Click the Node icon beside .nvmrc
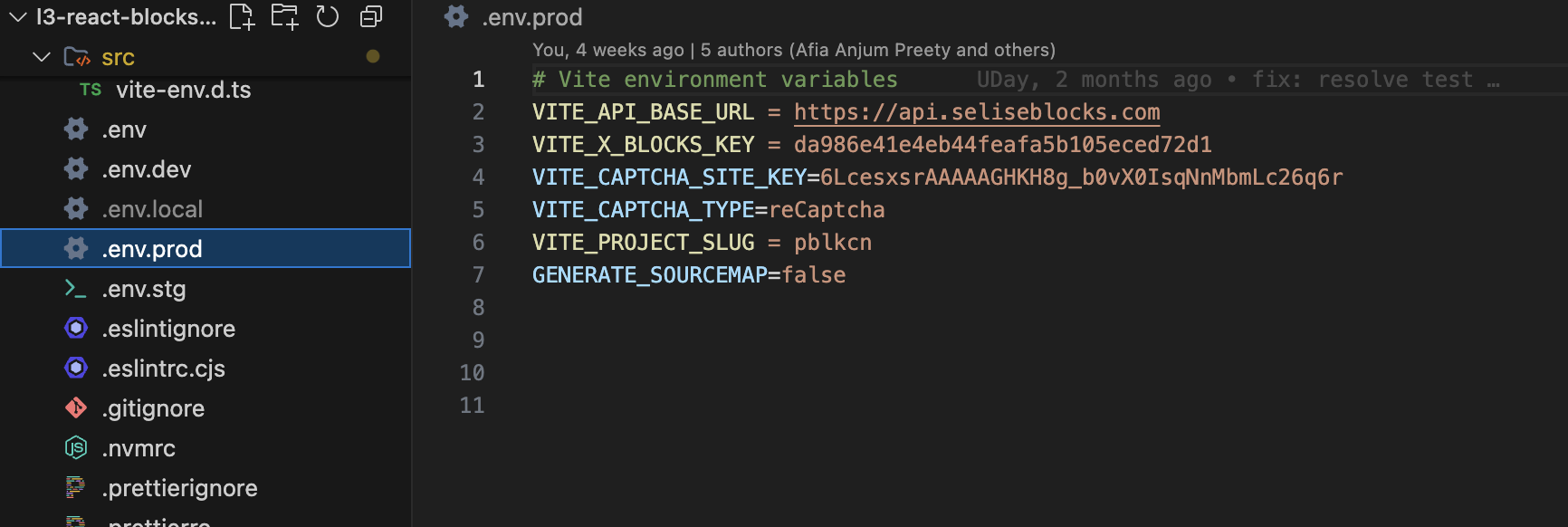This screenshot has width=1568, height=527. [76, 447]
